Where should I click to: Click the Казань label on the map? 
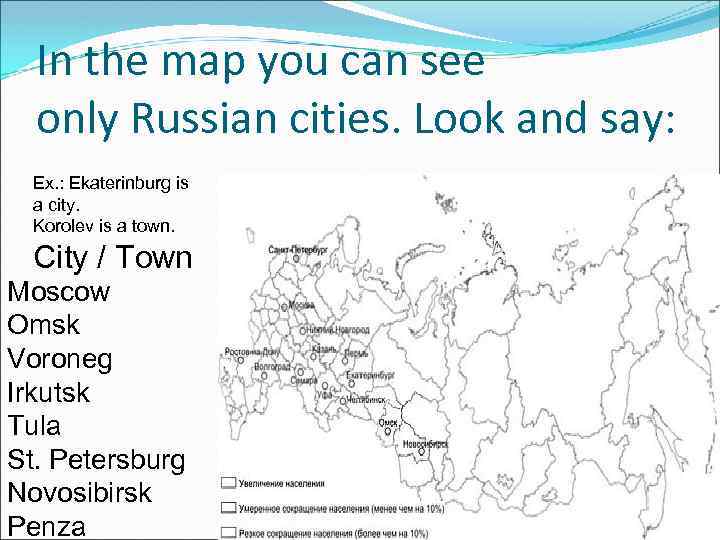[x=324, y=349]
